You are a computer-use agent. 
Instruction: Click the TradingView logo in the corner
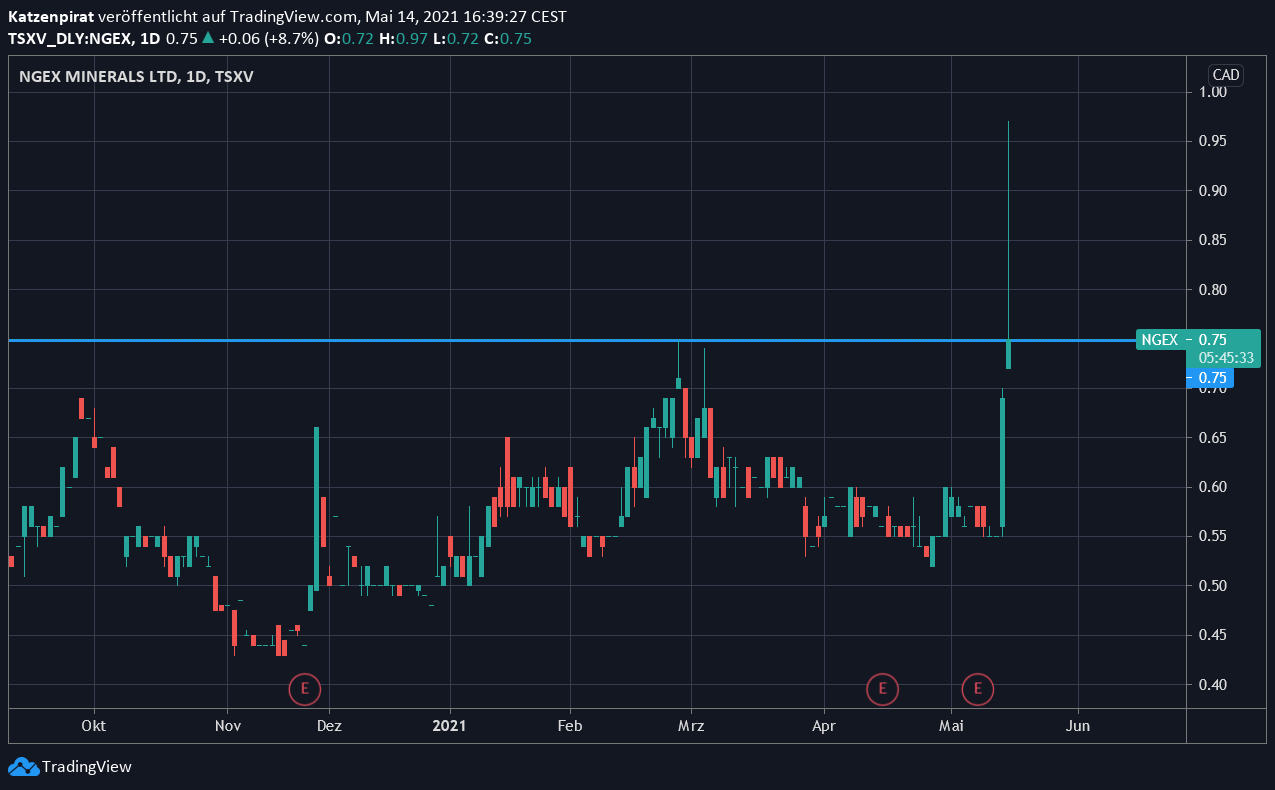[x=70, y=767]
